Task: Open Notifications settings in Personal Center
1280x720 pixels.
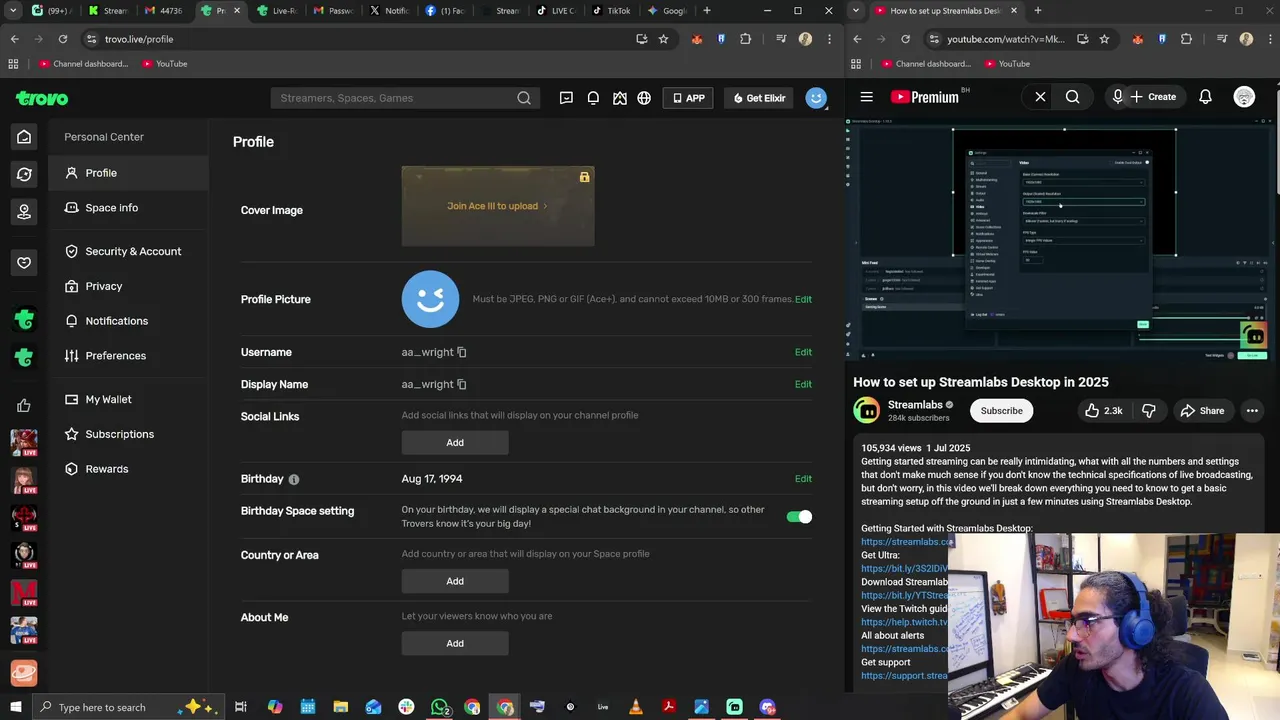Action: [128, 321]
